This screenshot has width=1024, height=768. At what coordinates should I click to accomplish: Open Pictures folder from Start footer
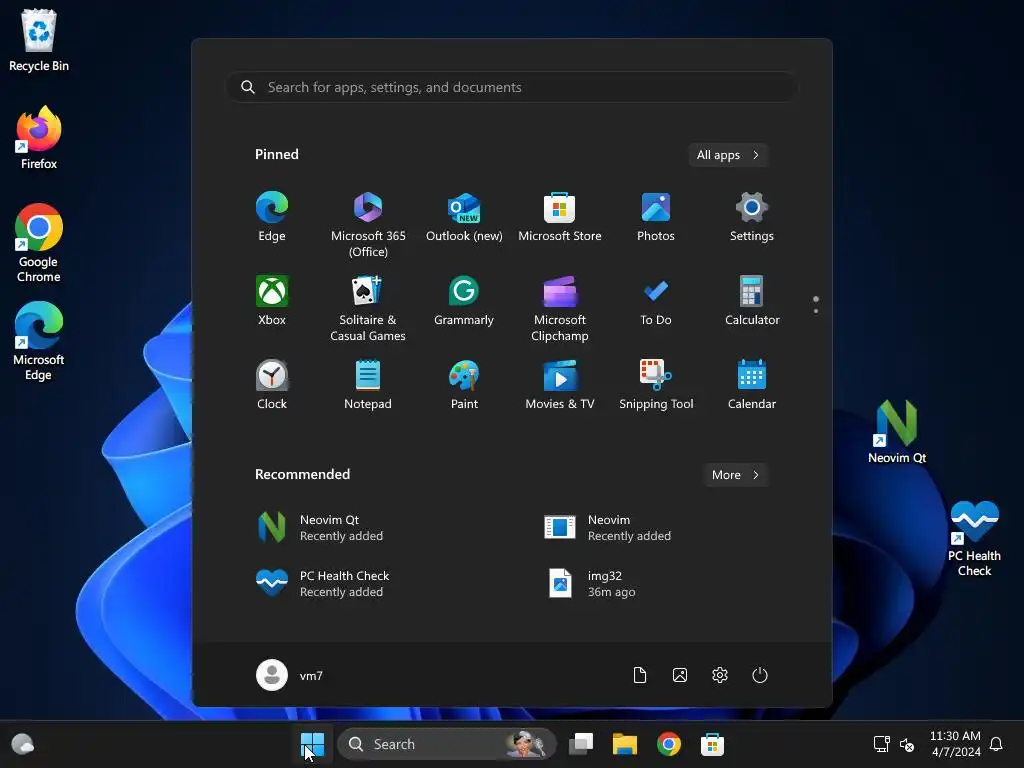[680, 675]
